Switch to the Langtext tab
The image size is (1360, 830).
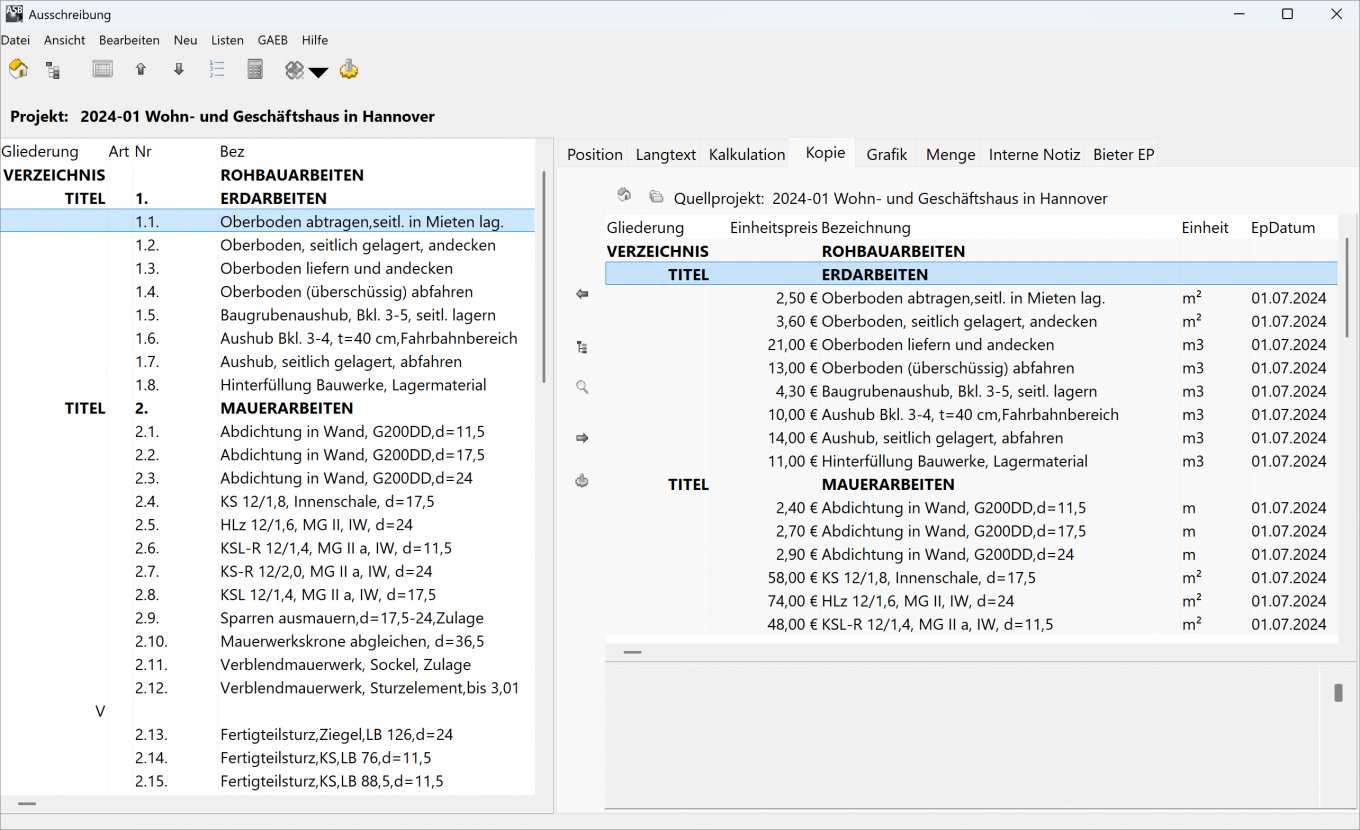[666, 154]
